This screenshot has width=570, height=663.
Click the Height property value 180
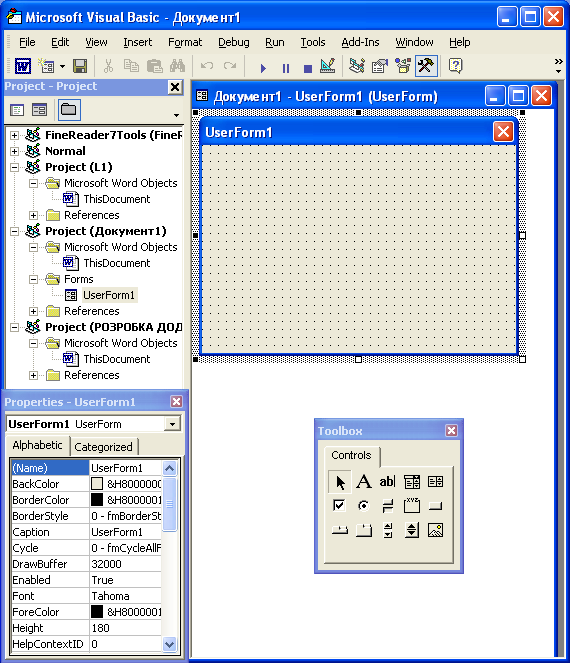(x=126, y=628)
